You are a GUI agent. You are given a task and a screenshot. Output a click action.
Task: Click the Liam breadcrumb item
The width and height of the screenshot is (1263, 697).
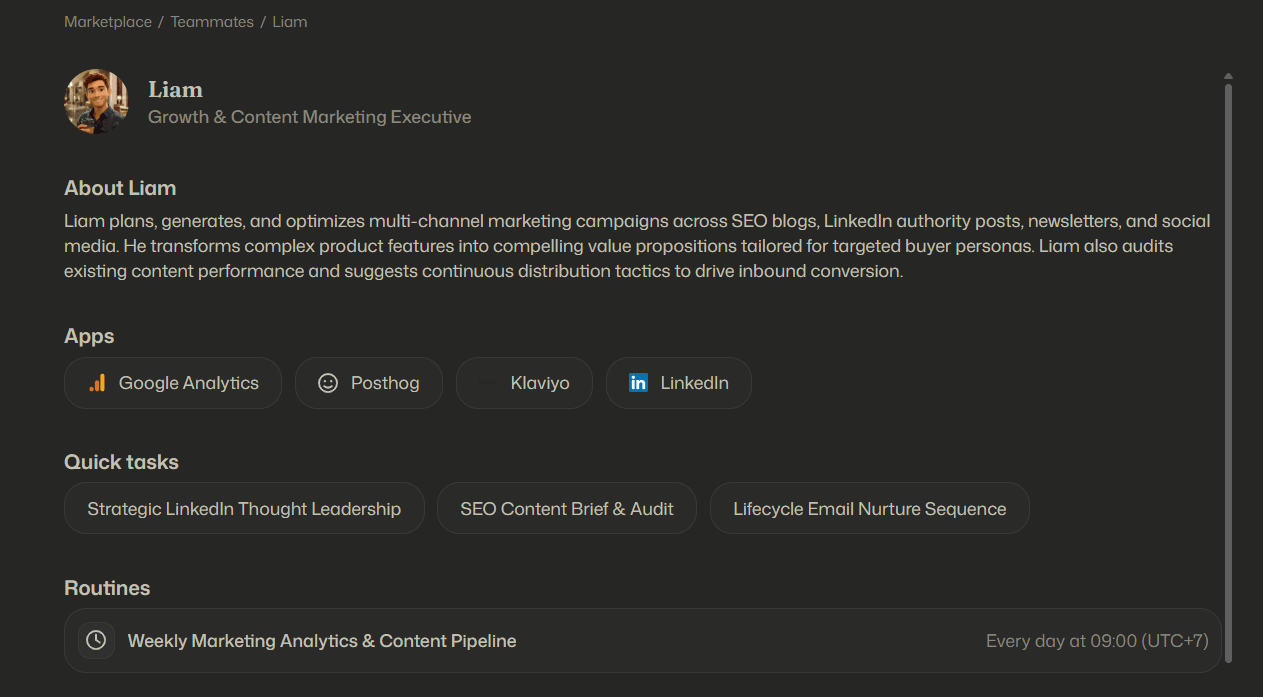click(x=290, y=22)
